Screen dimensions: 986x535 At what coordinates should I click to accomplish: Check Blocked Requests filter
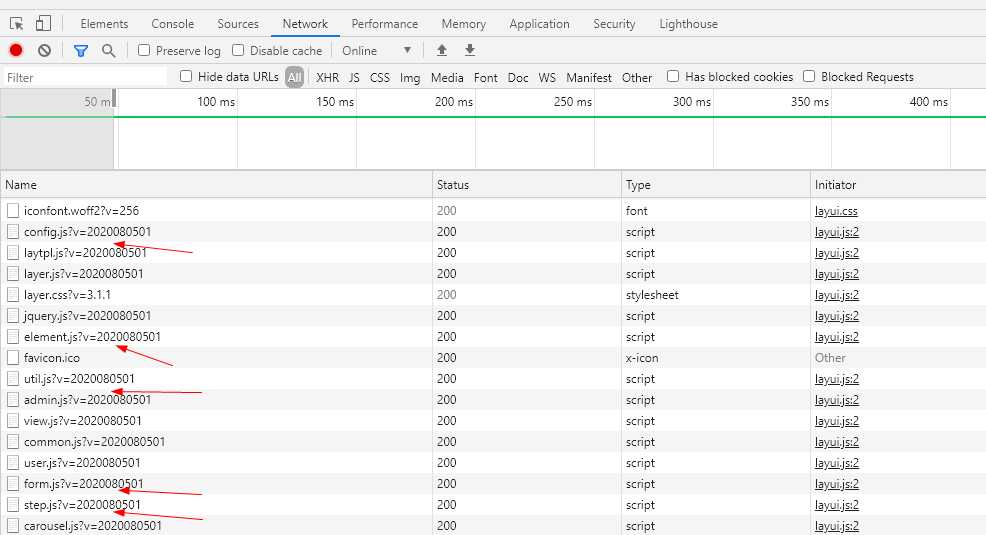(x=809, y=77)
